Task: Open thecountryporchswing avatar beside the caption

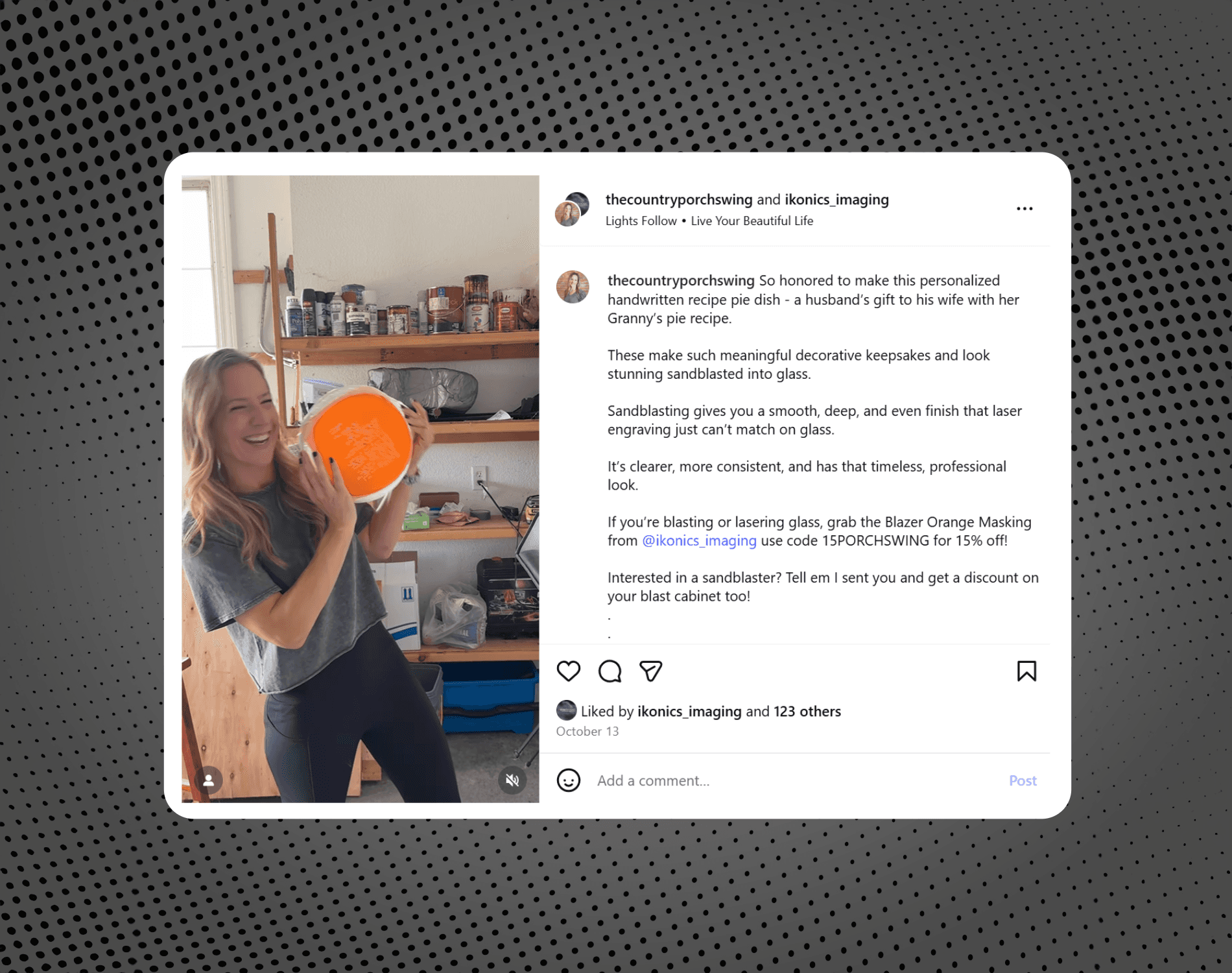Action: pos(573,287)
